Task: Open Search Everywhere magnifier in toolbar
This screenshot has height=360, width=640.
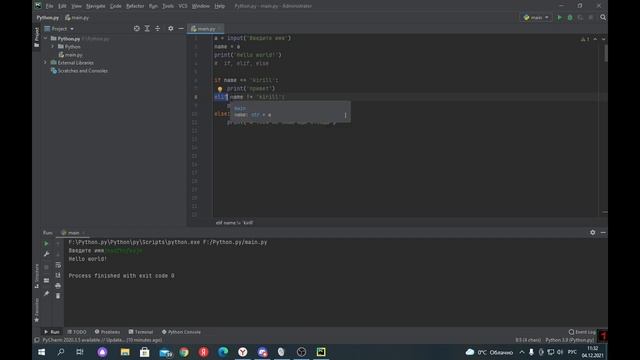Action: pyautogui.click(x=603, y=18)
